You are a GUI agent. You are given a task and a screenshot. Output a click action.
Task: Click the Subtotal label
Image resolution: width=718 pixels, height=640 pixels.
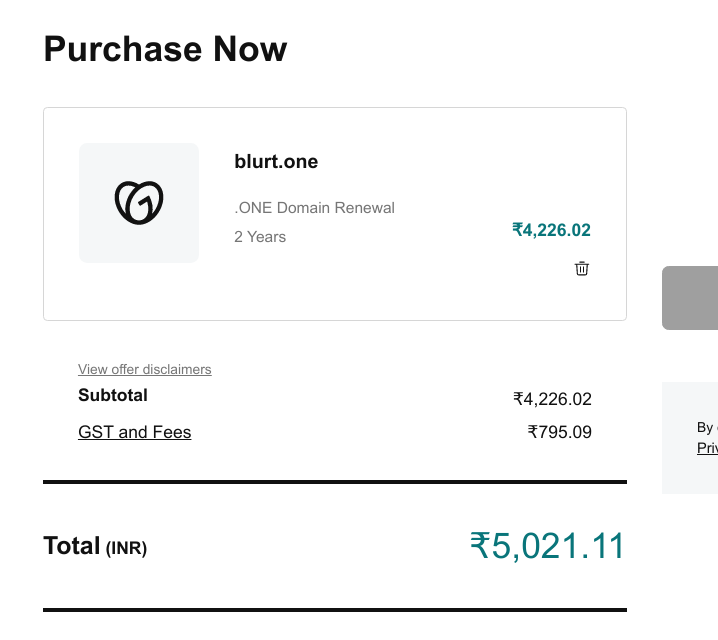tap(113, 395)
